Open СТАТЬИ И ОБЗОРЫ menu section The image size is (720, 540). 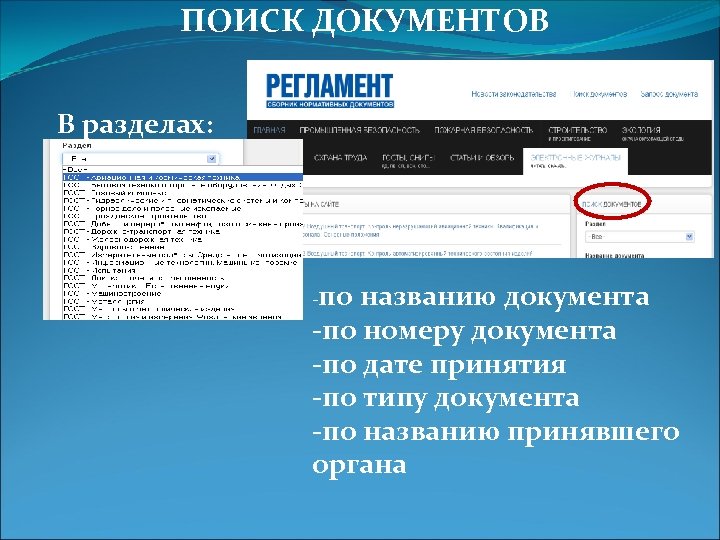[482, 158]
